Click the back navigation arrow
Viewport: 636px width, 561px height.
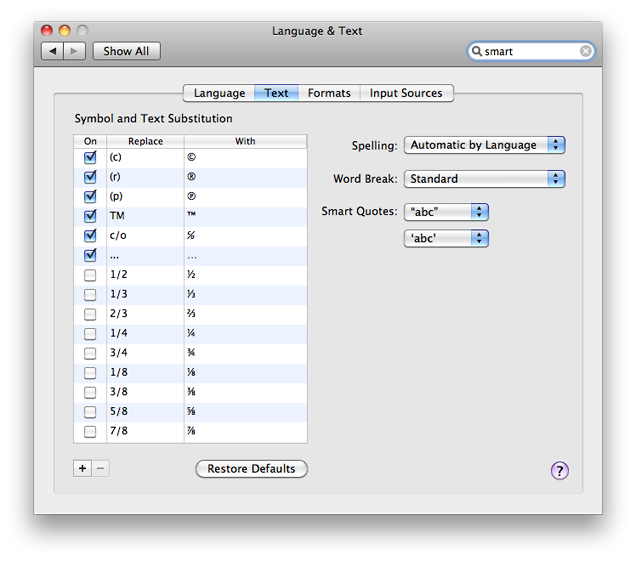(x=52, y=51)
